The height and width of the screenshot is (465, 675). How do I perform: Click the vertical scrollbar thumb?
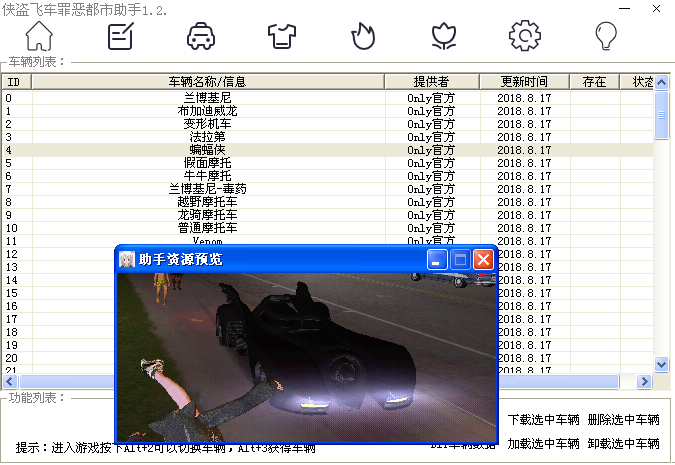[662, 115]
